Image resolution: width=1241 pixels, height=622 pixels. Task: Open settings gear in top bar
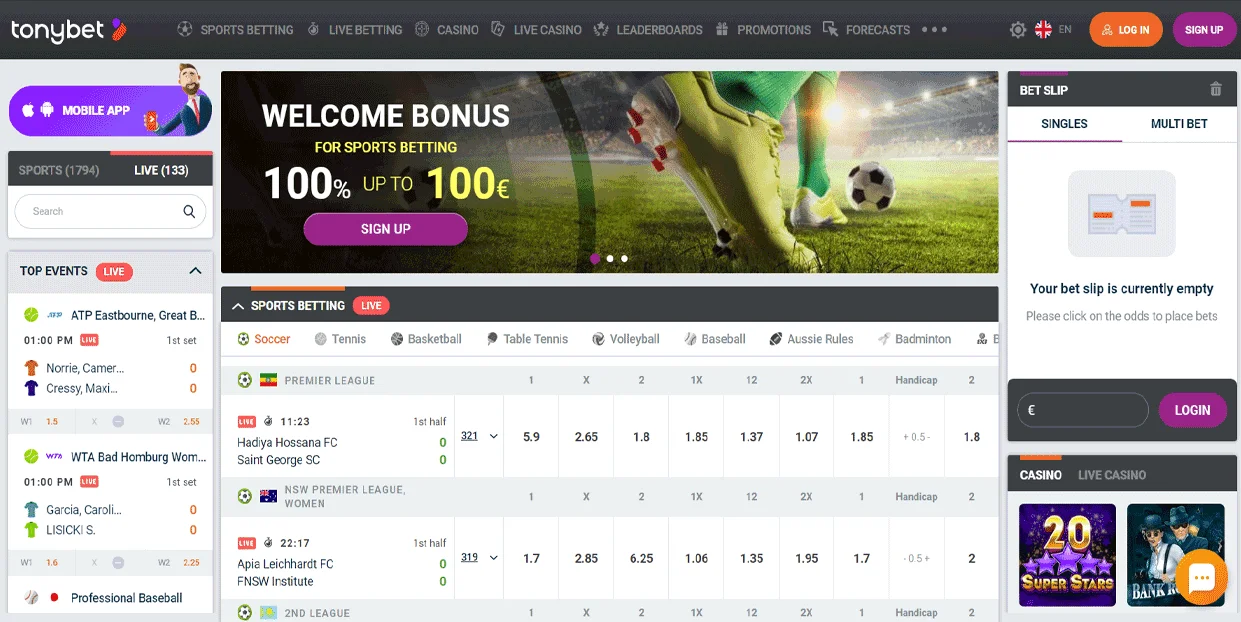tap(1018, 30)
